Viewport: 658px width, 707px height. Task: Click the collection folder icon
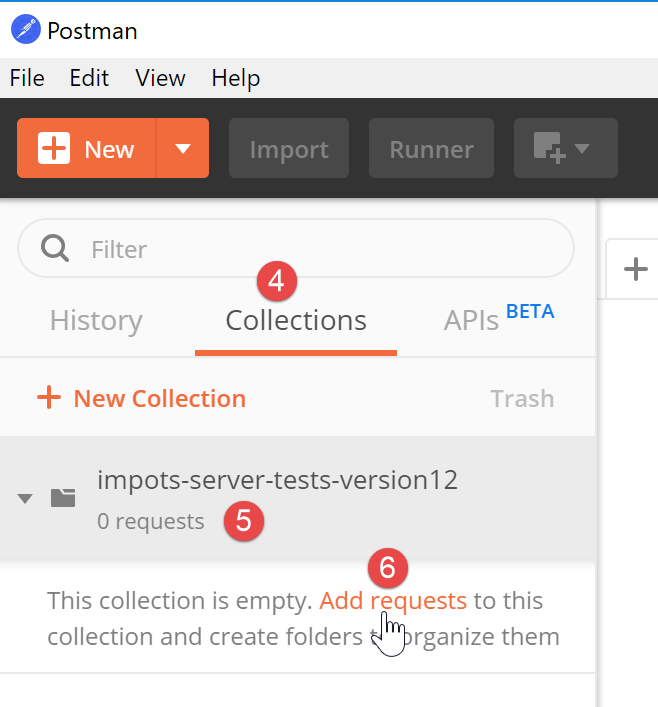(x=63, y=497)
